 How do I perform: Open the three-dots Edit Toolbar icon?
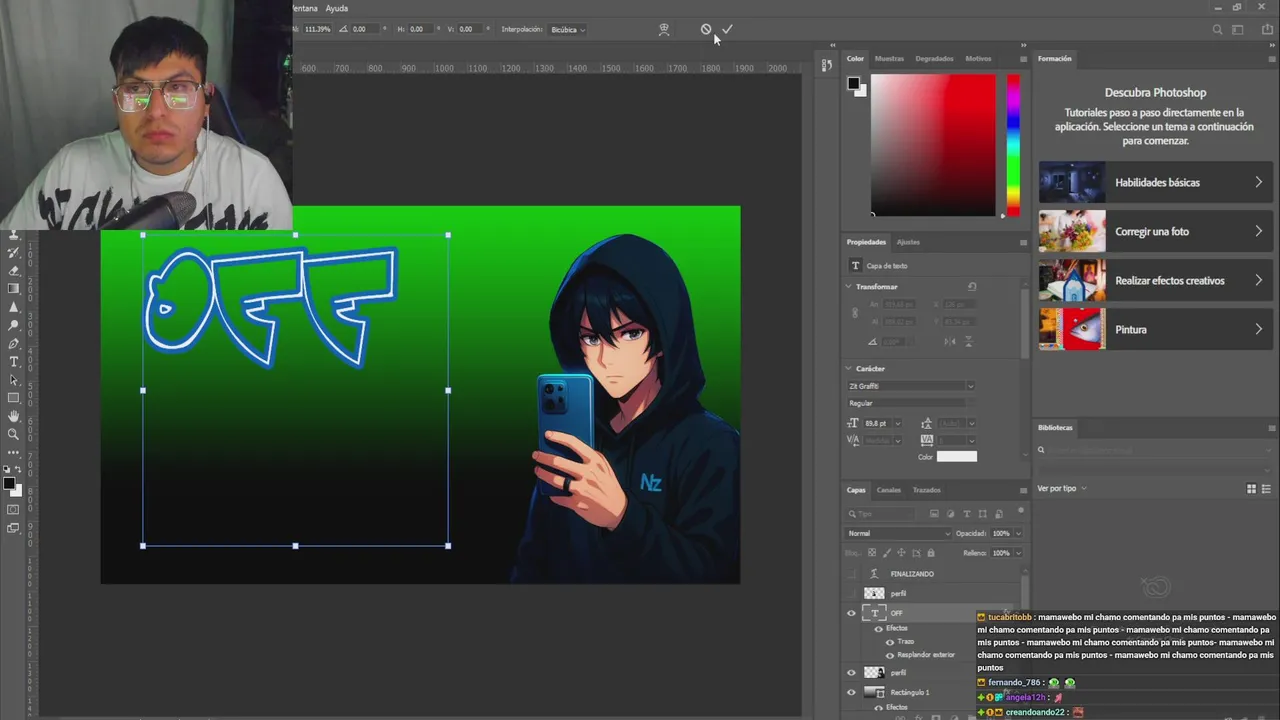click(13, 453)
